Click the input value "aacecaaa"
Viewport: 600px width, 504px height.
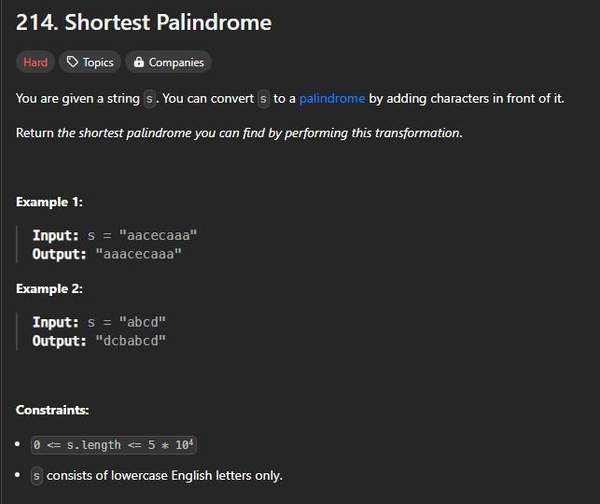click(159, 235)
